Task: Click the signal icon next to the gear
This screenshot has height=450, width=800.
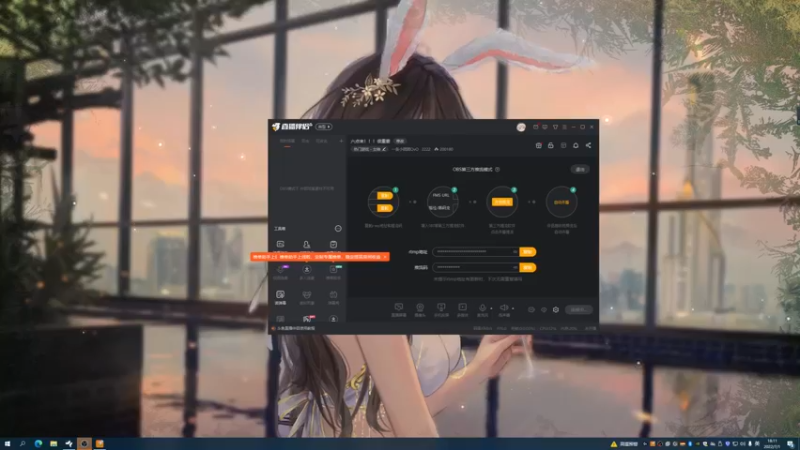Action: tap(544, 310)
